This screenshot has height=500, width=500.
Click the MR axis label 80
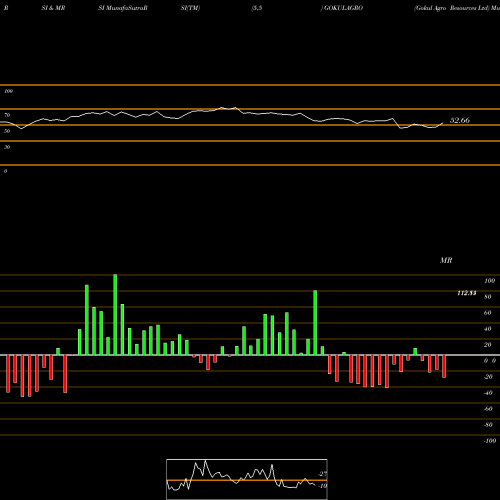(x=488, y=297)
